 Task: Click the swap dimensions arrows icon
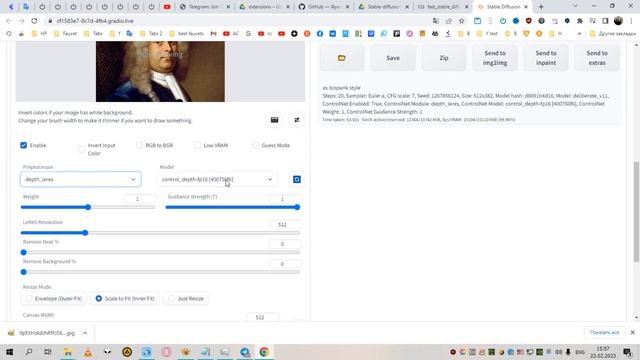(x=297, y=120)
